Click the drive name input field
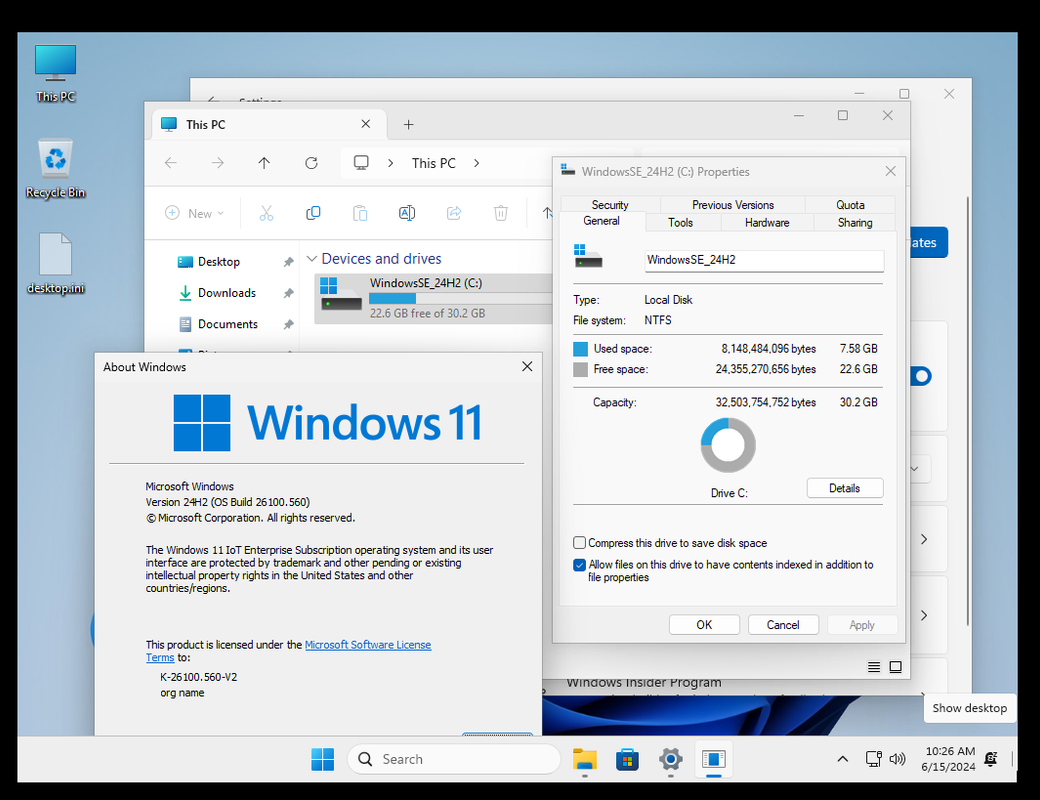1040x800 pixels. (764, 260)
